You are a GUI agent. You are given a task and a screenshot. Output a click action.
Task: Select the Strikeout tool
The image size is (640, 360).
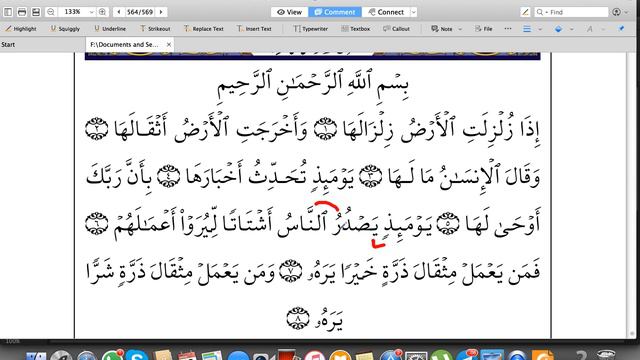pyautogui.click(x=155, y=29)
